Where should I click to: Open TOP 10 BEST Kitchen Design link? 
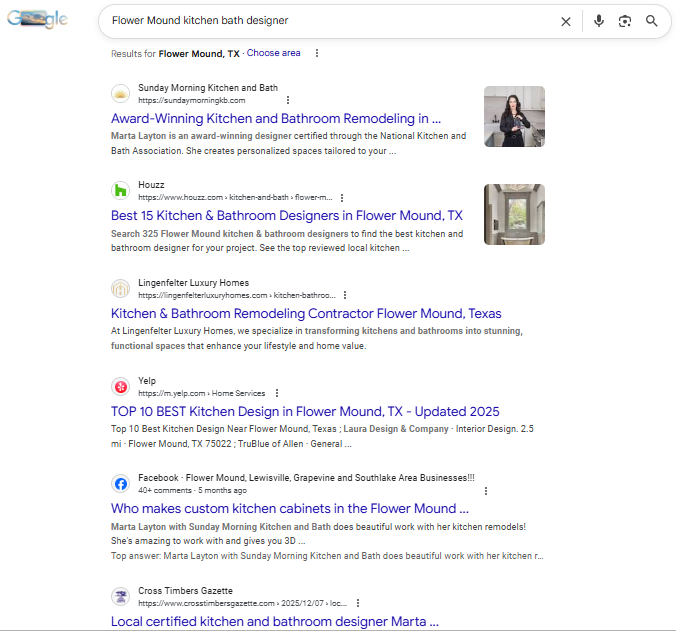305,412
